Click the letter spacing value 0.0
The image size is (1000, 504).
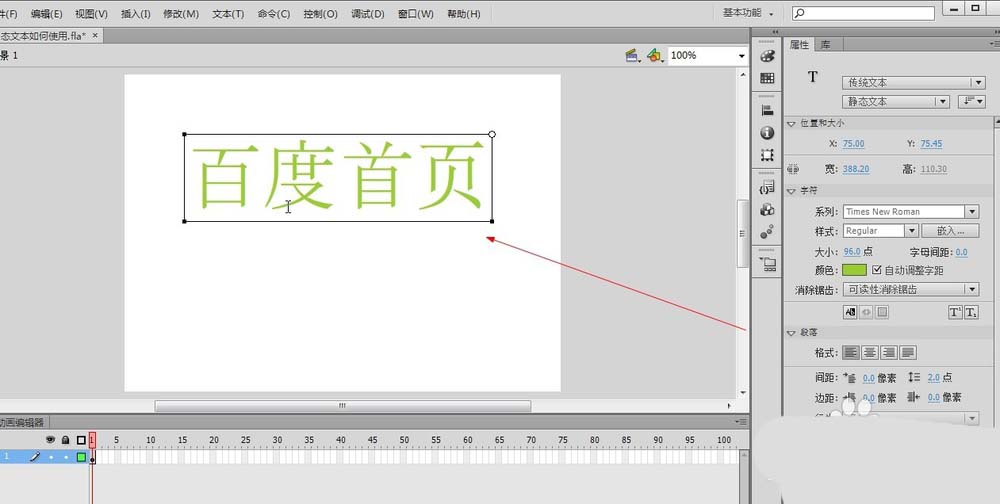click(x=961, y=252)
